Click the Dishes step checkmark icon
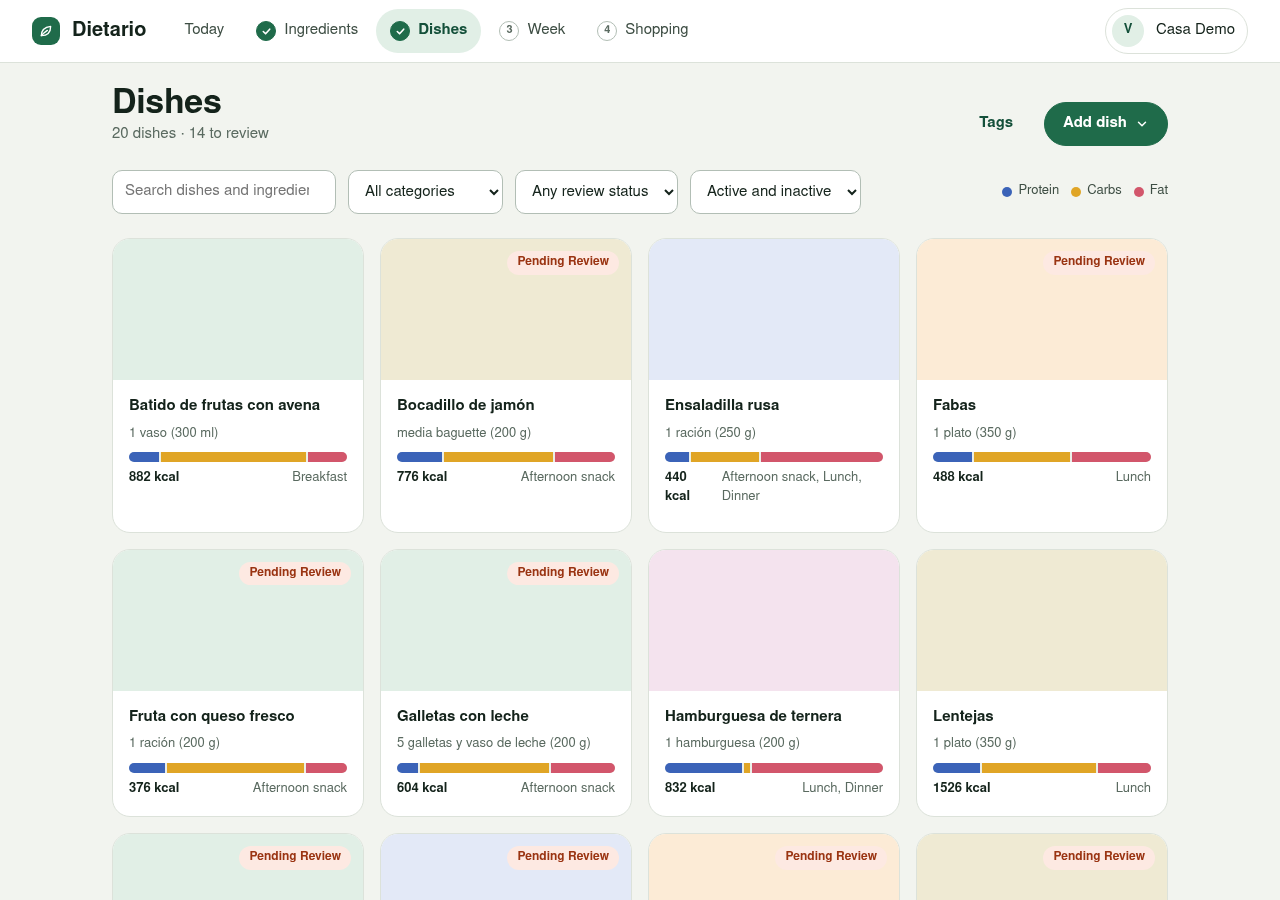Image resolution: width=1280 pixels, height=900 pixels. click(400, 31)
